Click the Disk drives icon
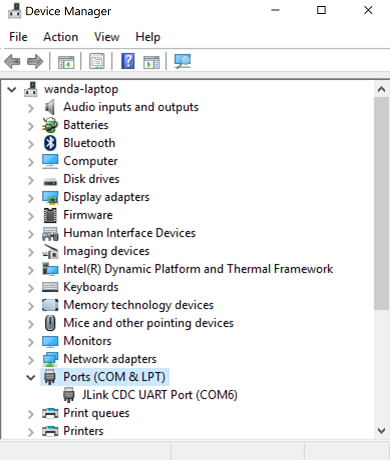 click(x=50, y=181)
